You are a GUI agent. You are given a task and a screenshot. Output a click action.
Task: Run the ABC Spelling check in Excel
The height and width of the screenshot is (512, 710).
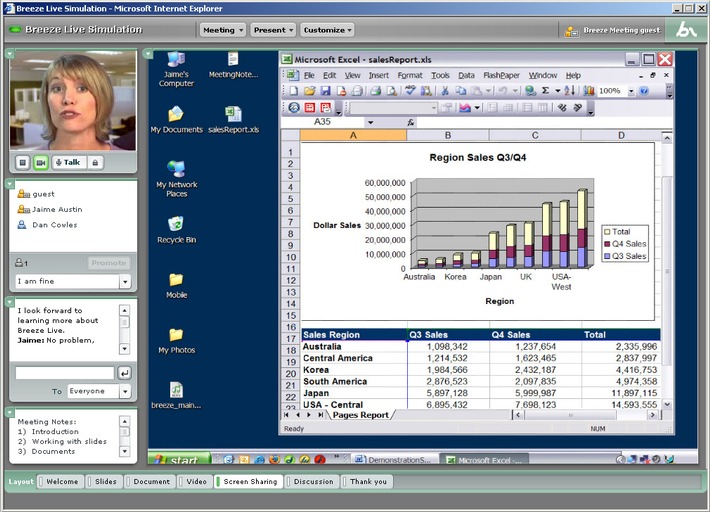tap(410, 91)
